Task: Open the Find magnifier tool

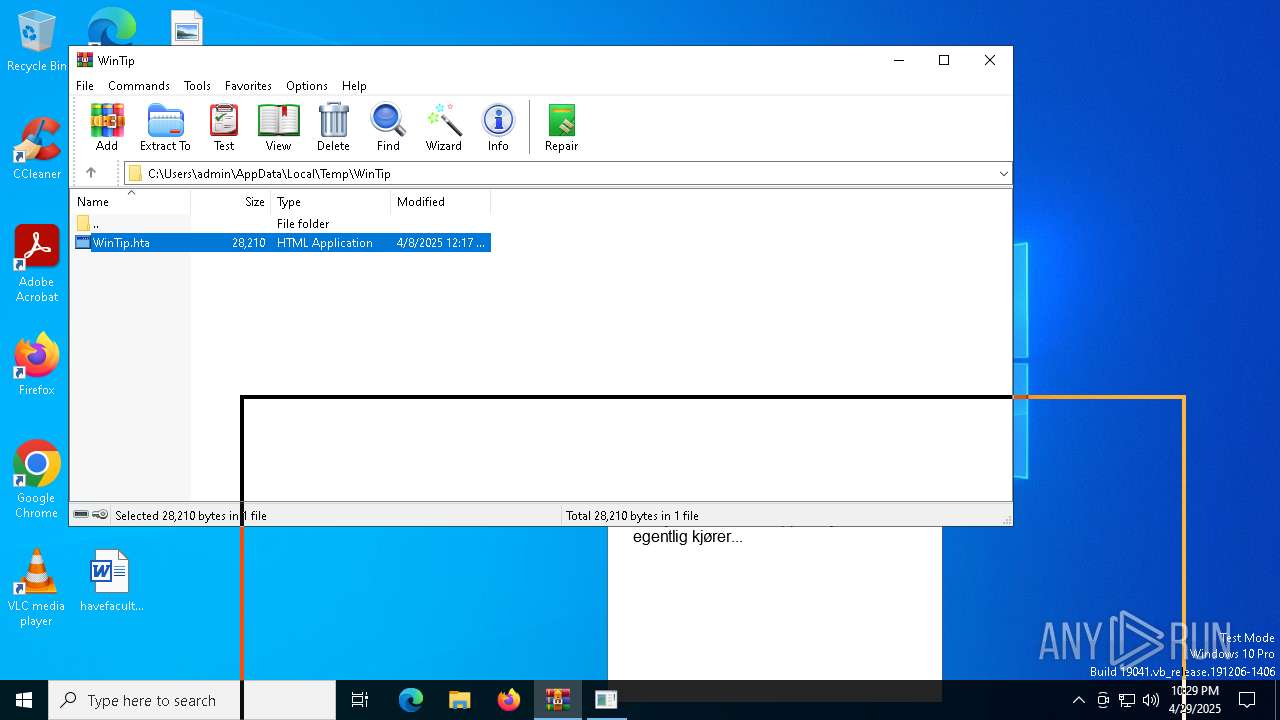Action: (x=388, y=127)
